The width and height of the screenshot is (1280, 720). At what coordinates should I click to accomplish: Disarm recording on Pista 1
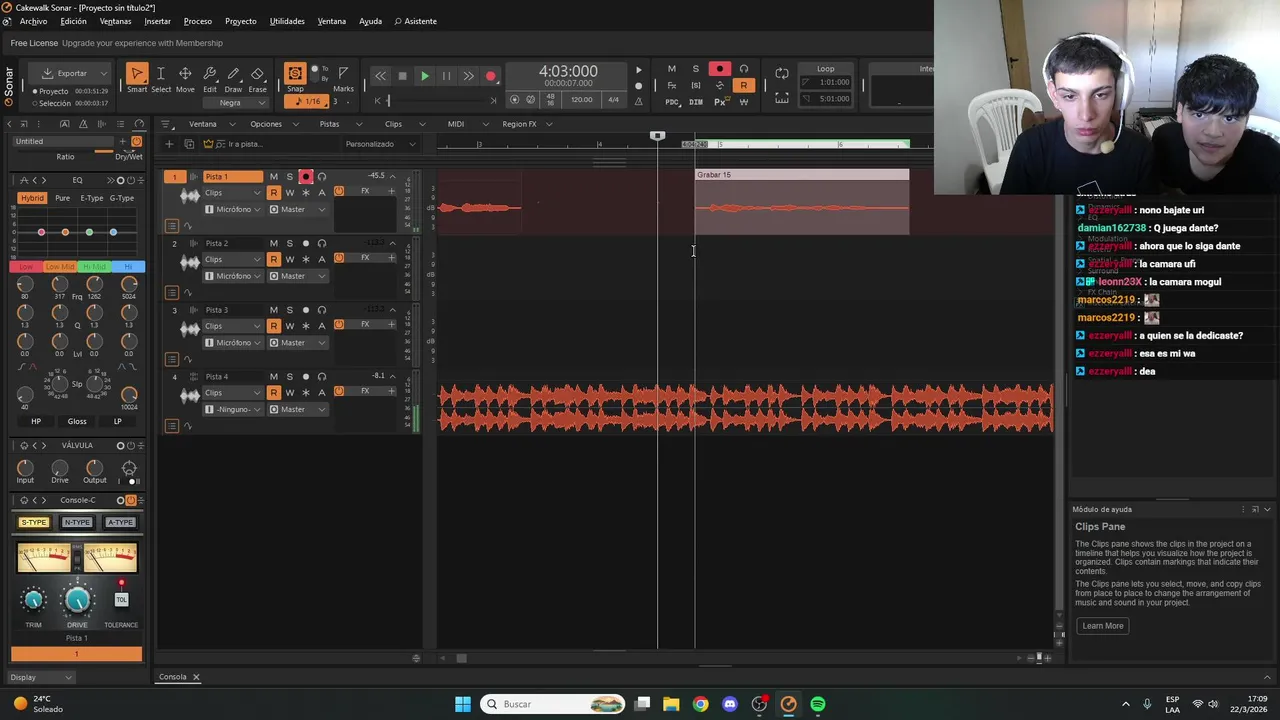tap(306, 177)
